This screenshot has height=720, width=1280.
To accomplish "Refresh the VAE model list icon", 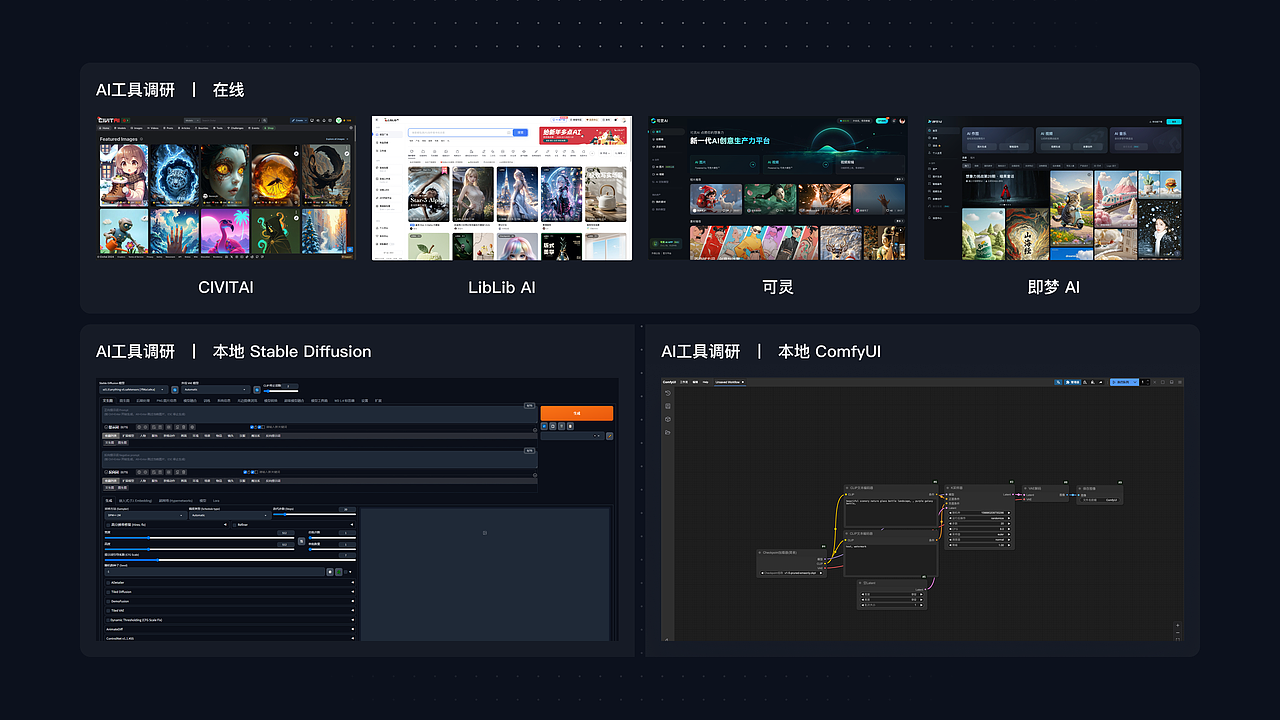I will [x=257, y=390].
